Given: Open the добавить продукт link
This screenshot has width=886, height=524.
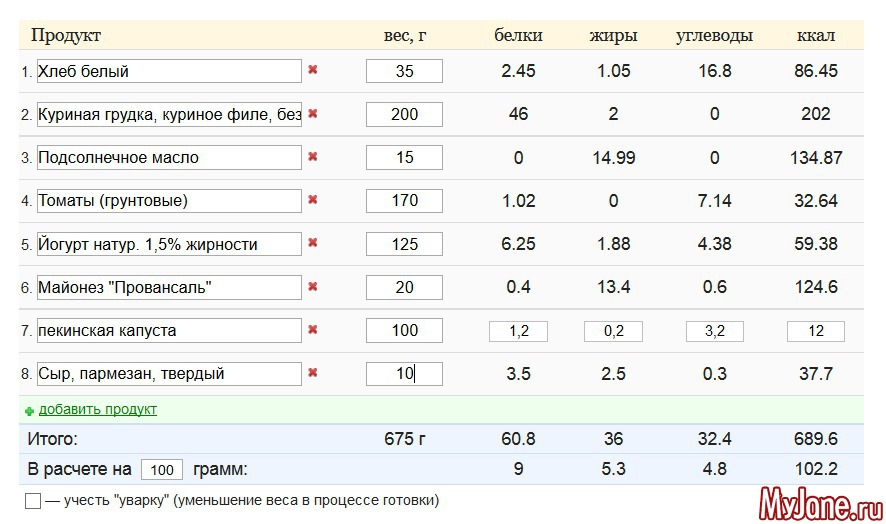Looking at the screenshot, I should point(97,409).
